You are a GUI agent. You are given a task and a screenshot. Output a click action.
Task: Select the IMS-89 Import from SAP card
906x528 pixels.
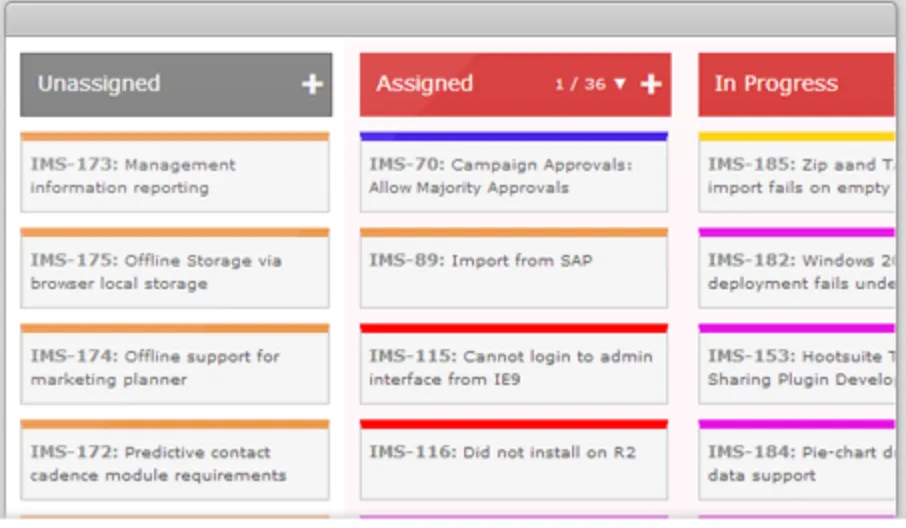point(513,272)
